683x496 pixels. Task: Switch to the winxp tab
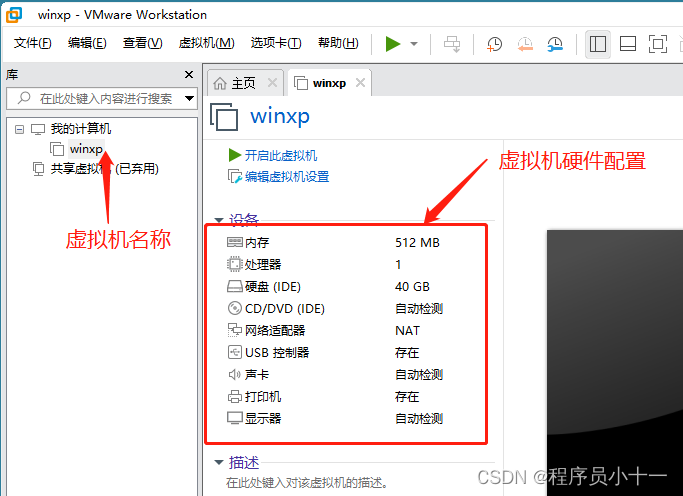click(329, 83)
